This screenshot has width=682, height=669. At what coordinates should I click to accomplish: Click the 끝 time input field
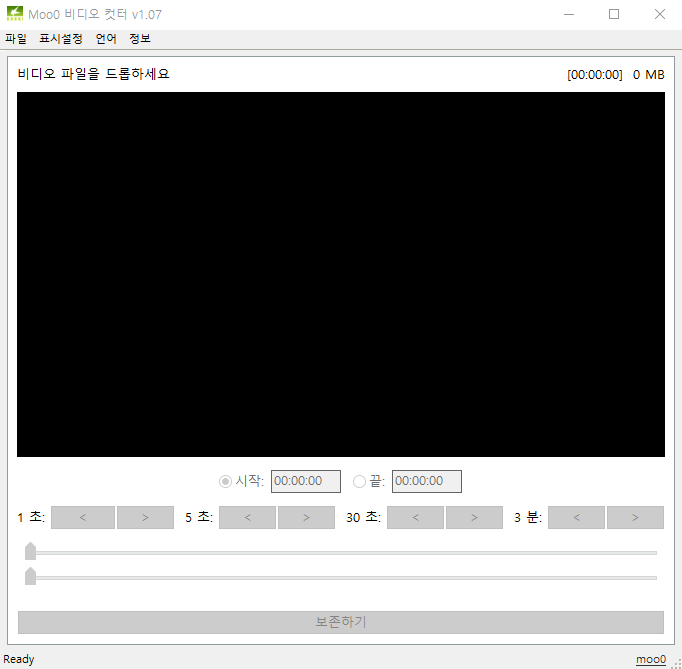click(x=427, y=481)
